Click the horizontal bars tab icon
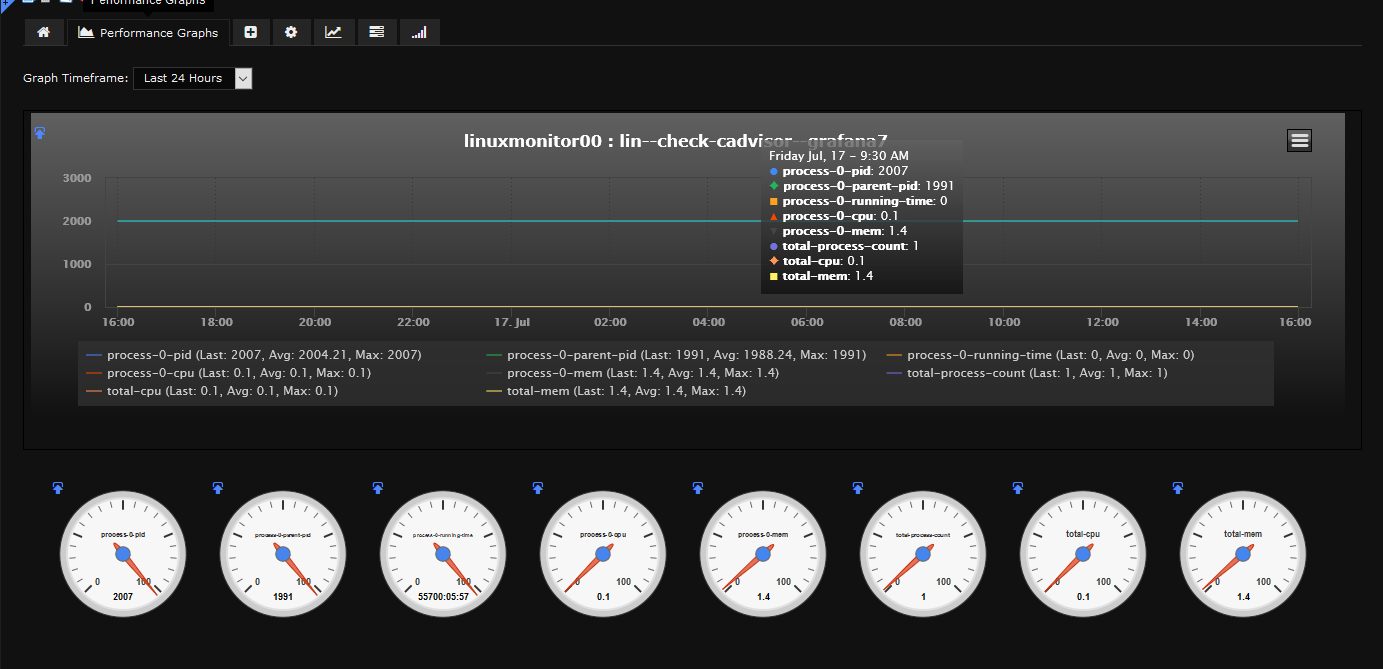Viewport: 1383px width, 669px height. pyautogui.click(x=376, y=33)
